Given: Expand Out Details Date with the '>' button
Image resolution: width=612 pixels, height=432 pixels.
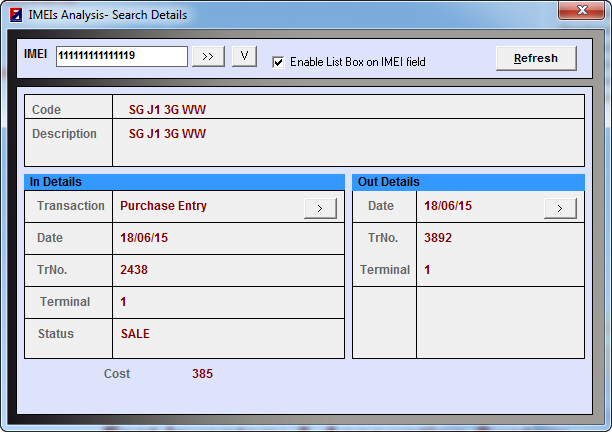Looking at the screenshot, I should tap(560, 207).
